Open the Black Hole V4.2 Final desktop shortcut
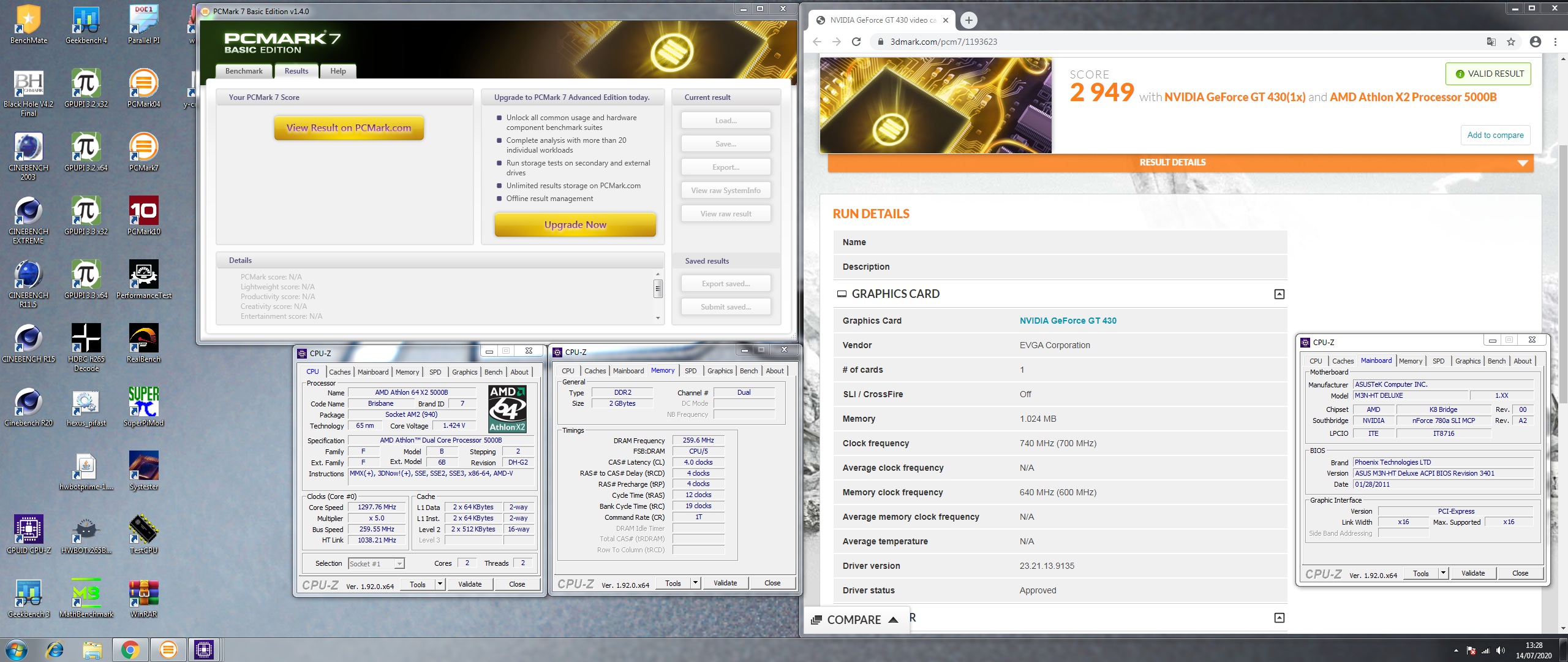The width and height of the screenshot is (1568, 662). pos(28,93)
